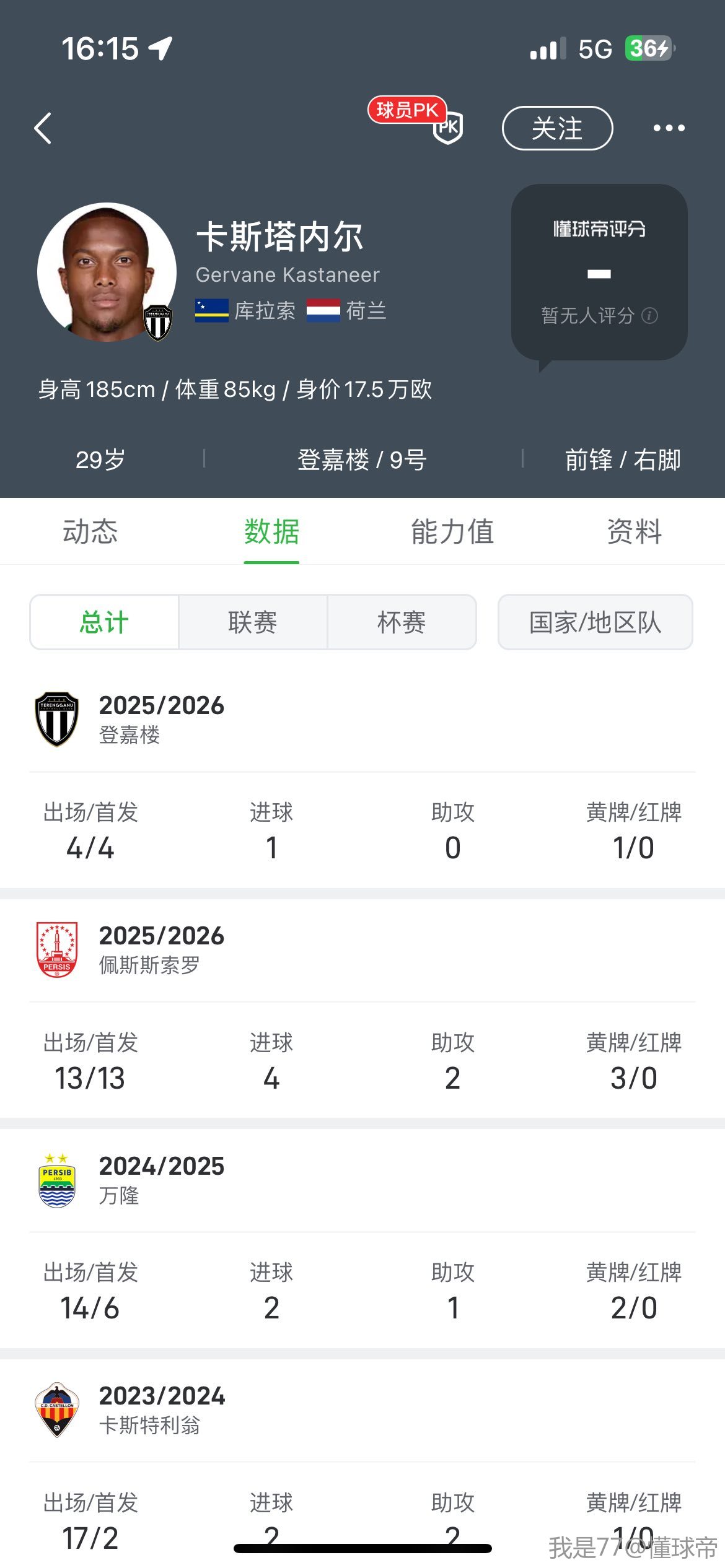This screenshot has width=725, height=1568.
Task: Select the 联赛 filter segment
Action: coord(253,622)
